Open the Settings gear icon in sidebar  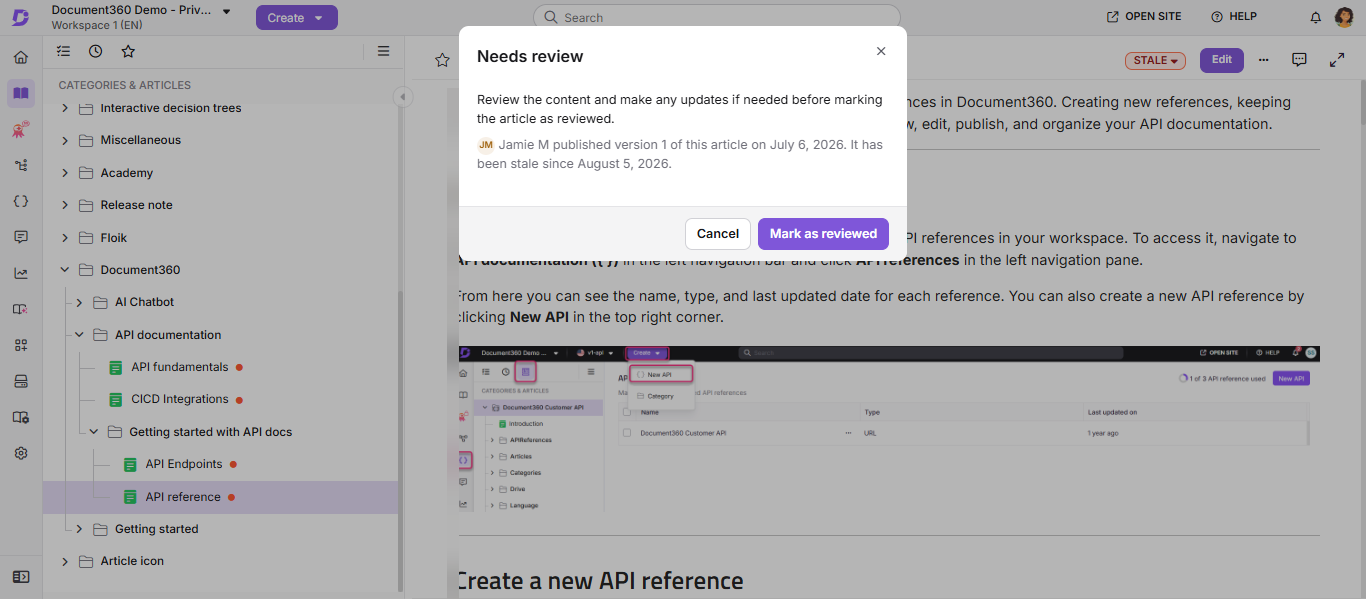click(21, 453)
